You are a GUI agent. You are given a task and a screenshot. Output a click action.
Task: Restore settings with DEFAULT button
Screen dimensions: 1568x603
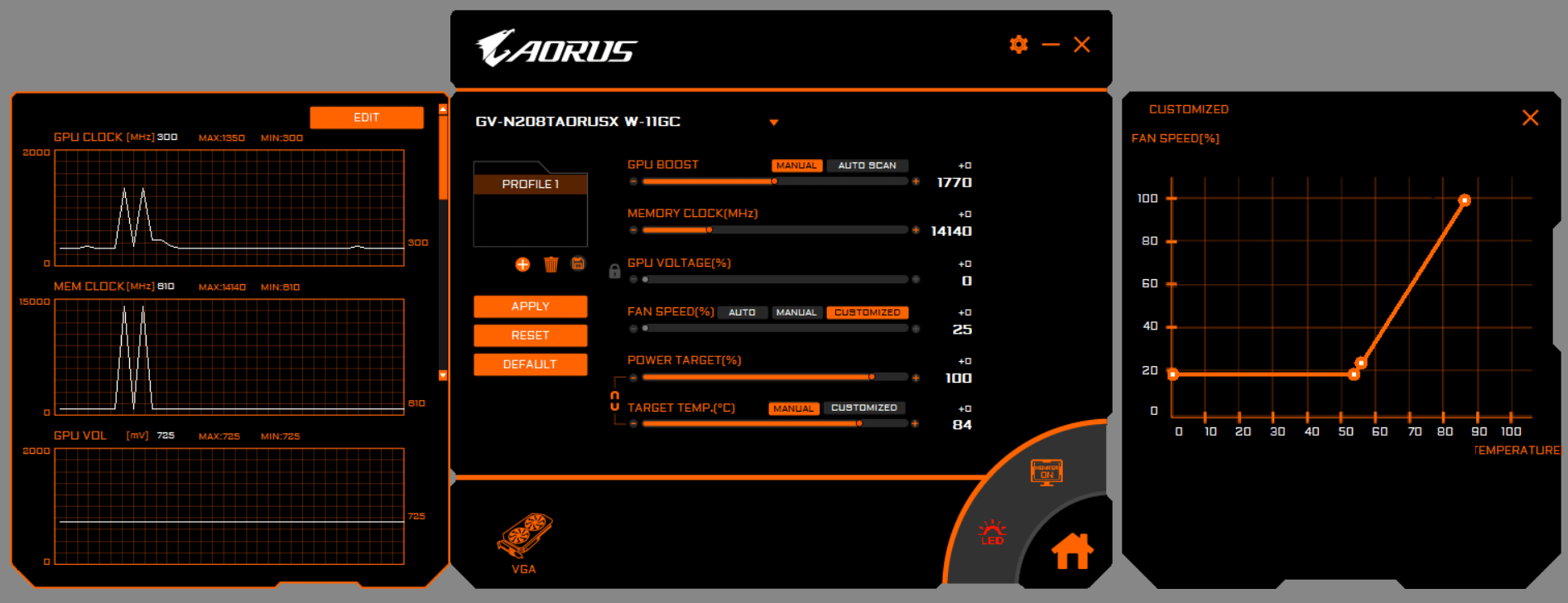click(531, 364)
